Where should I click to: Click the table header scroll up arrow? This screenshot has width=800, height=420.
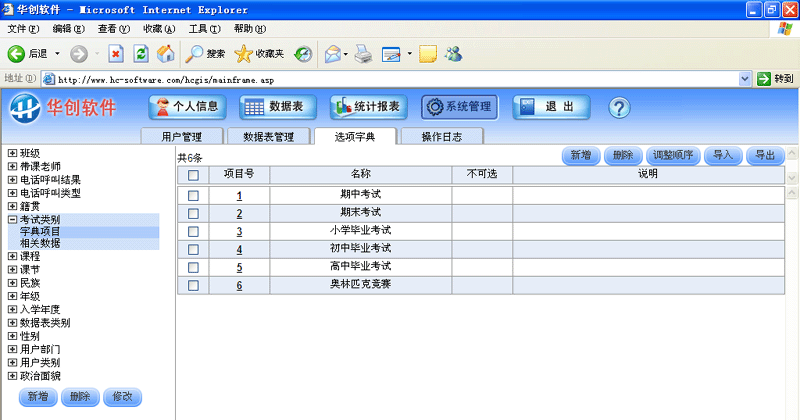click(792, 153)
